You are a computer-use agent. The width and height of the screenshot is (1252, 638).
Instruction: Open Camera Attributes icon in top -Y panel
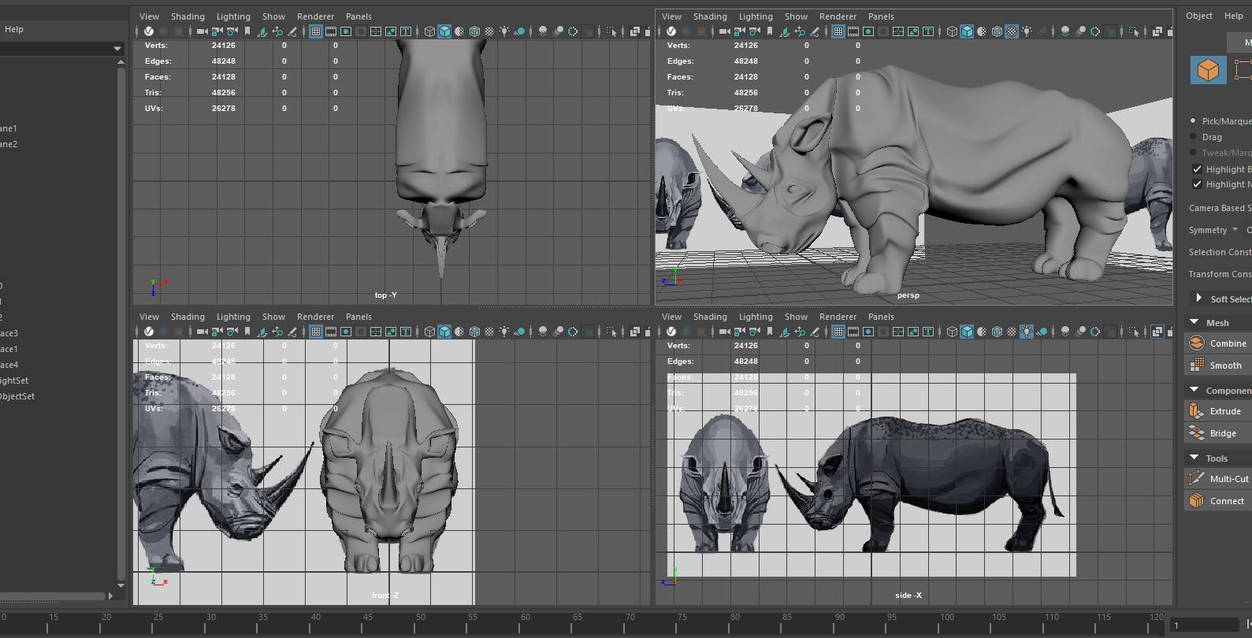[x=231, y=31]
